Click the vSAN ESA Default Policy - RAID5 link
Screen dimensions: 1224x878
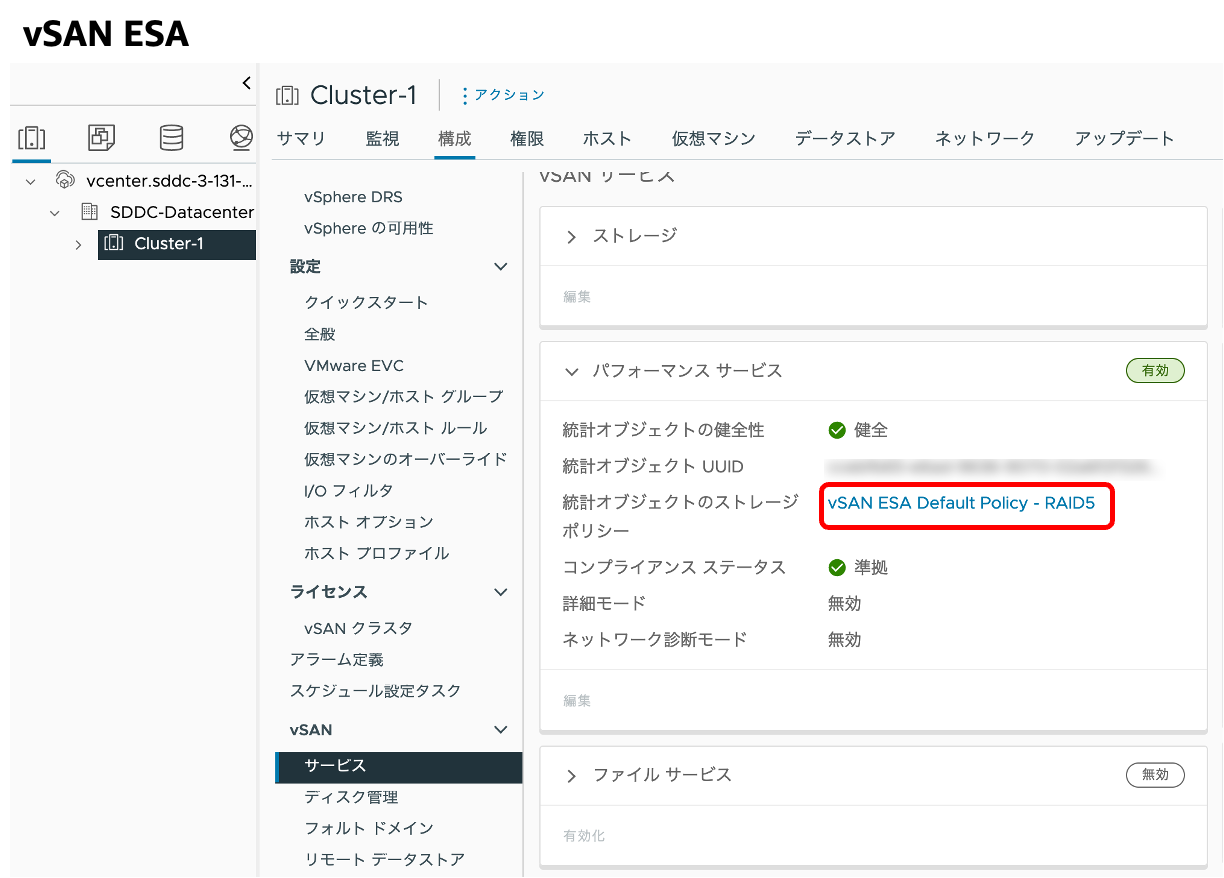966,504
